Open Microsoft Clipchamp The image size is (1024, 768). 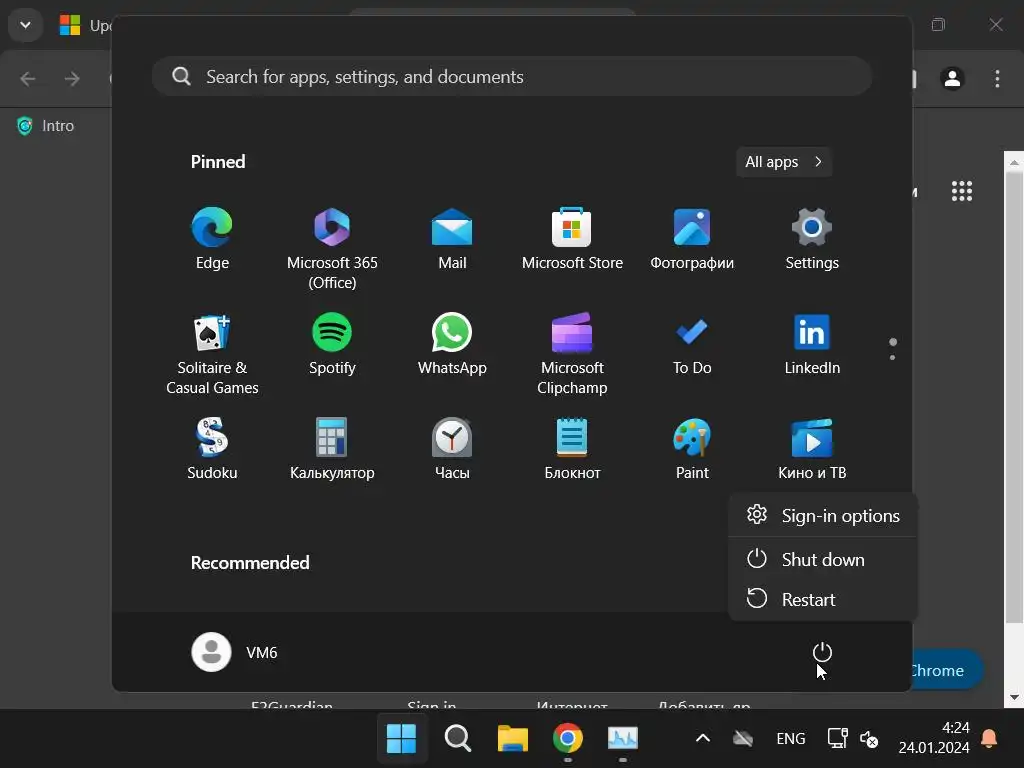coord(572,353)
